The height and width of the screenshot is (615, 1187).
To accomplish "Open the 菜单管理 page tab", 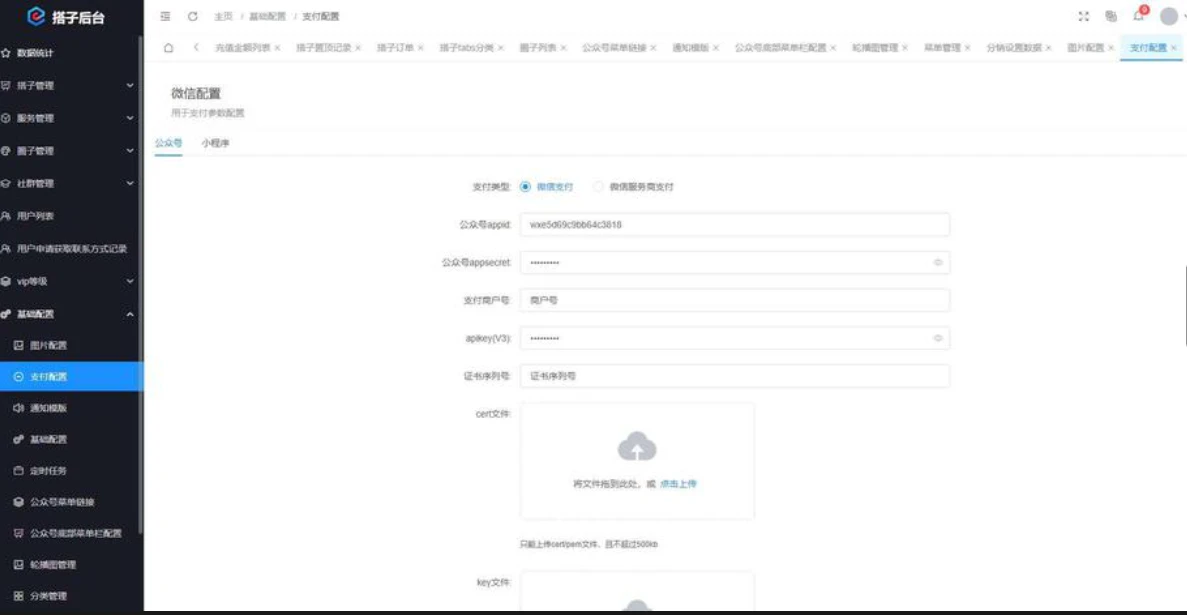I will click(x=941, y=48).
